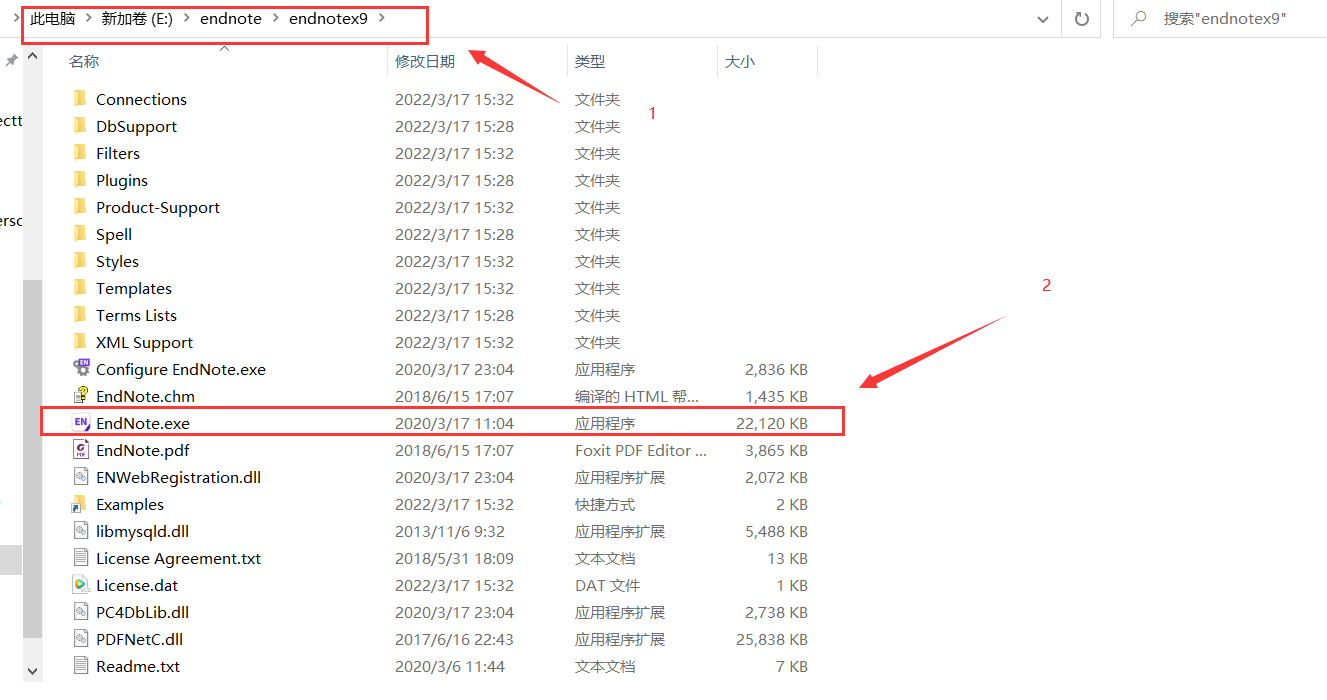Click the EndNote.pdf file icon
The image size is (1327, 700).
[81, 450]
